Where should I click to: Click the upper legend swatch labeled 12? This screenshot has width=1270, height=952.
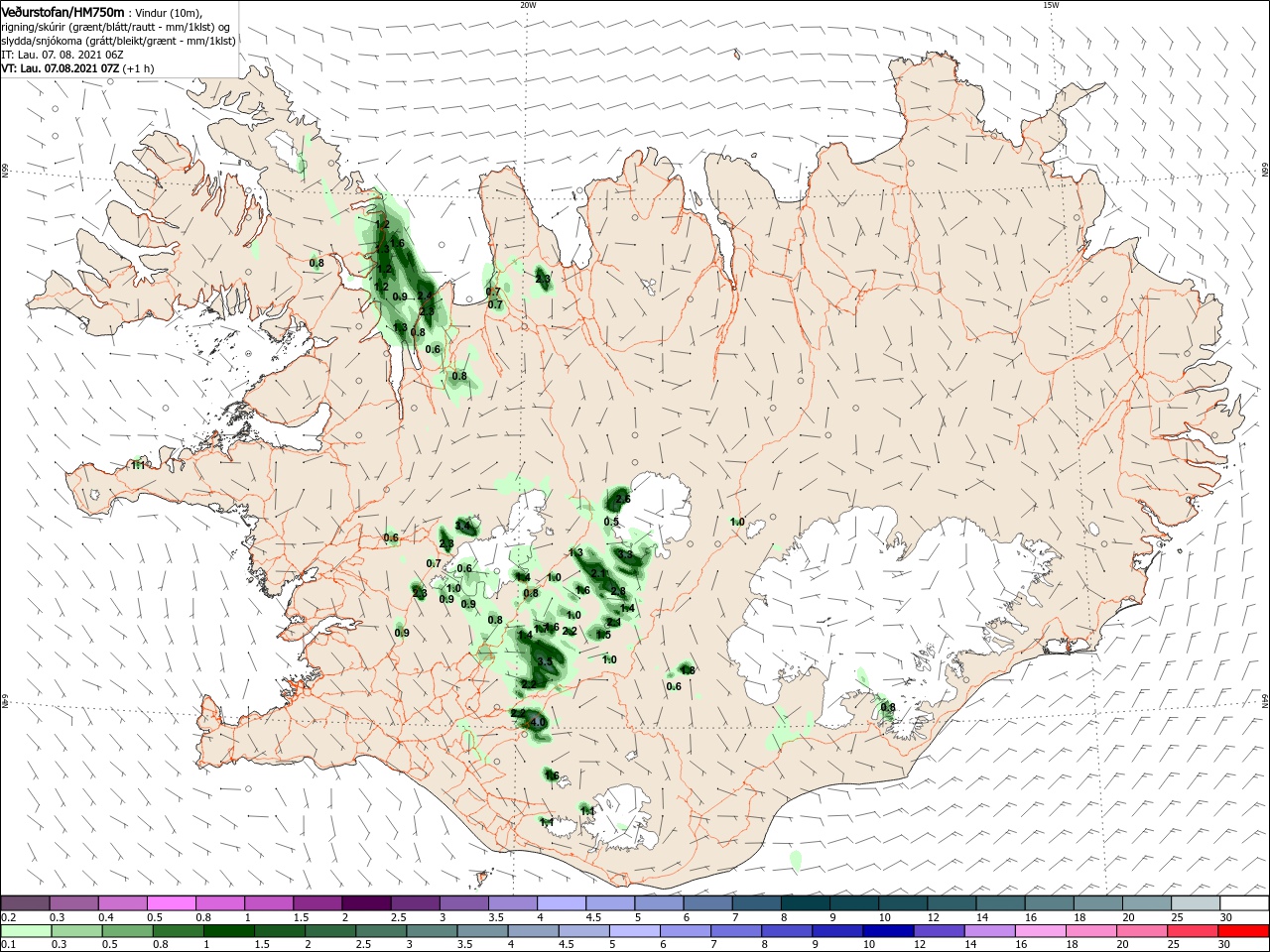click(x=952, y=903)
